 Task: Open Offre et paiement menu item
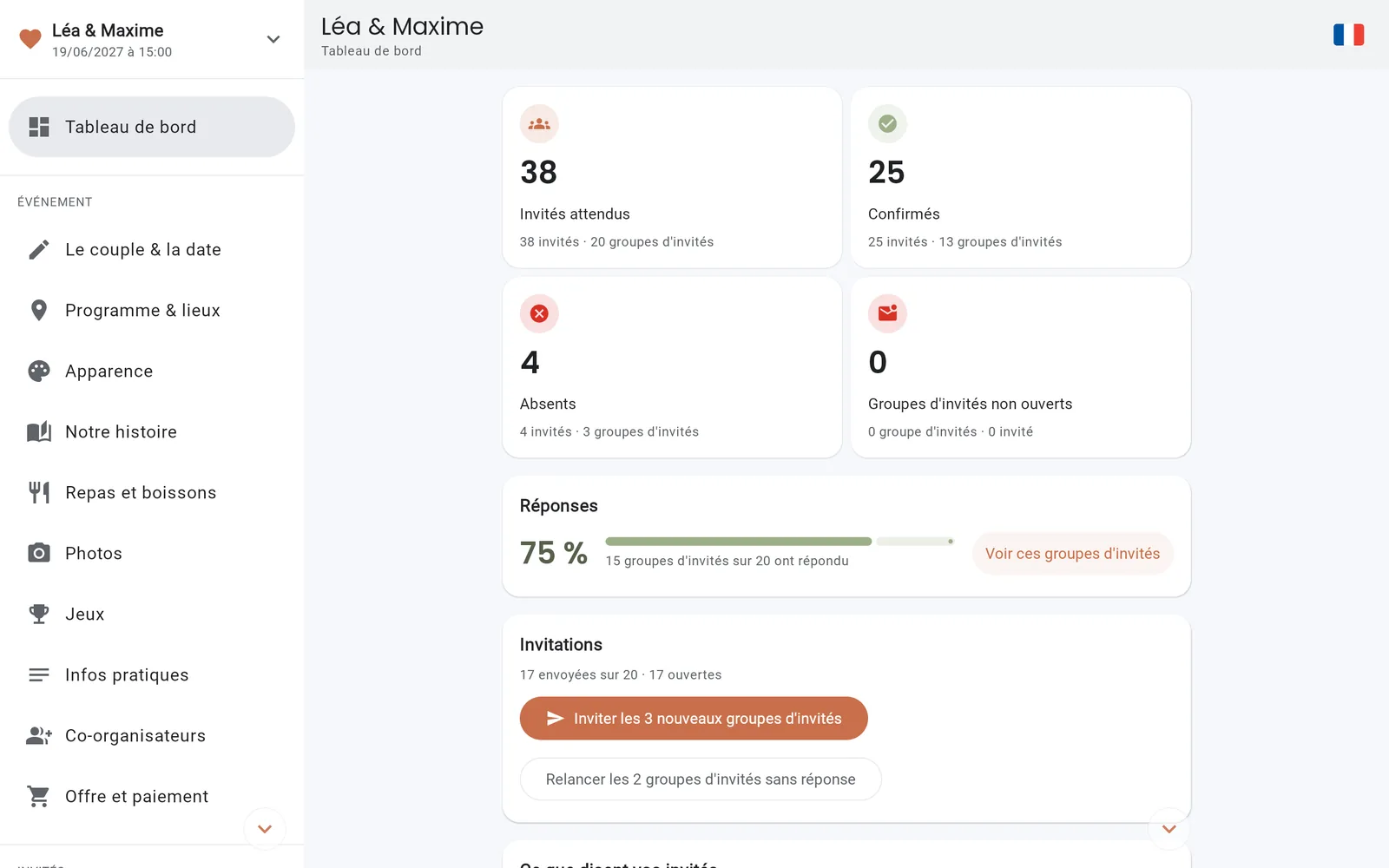coord(152,797)
